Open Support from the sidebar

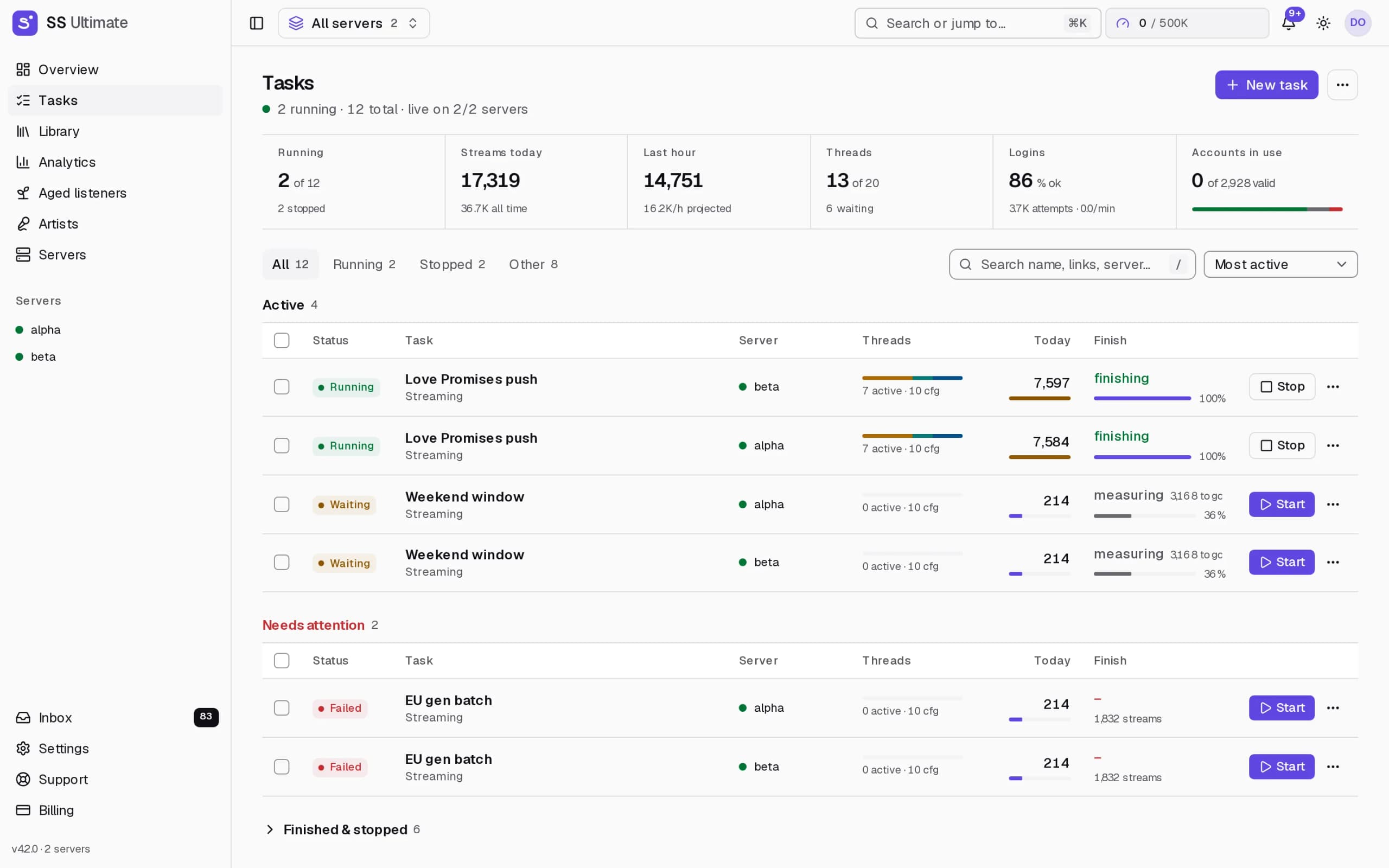115,779
